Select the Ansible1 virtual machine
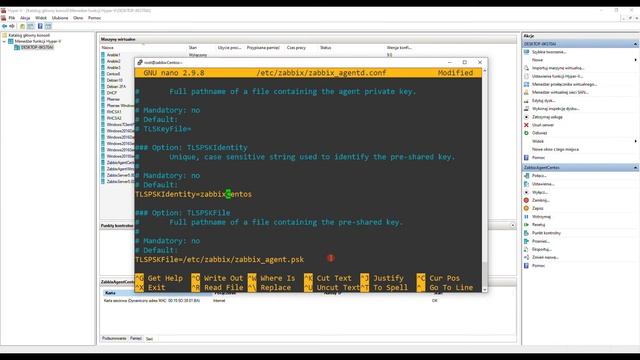 [113, 55]
